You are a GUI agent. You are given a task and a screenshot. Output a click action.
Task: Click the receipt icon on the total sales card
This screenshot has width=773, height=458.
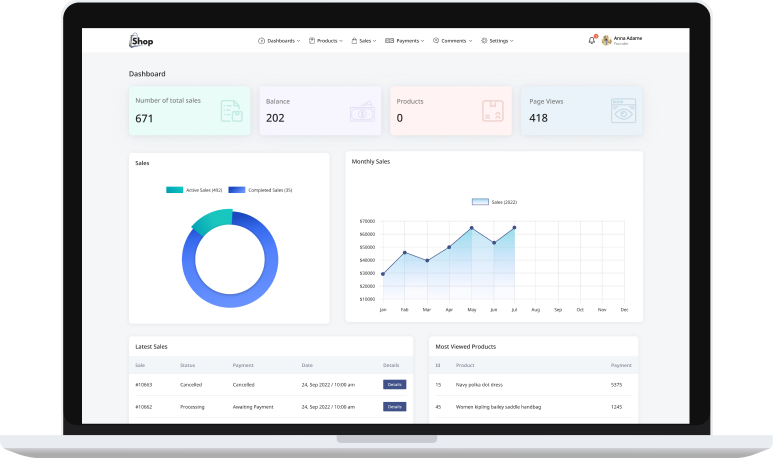tap(231, 111)
